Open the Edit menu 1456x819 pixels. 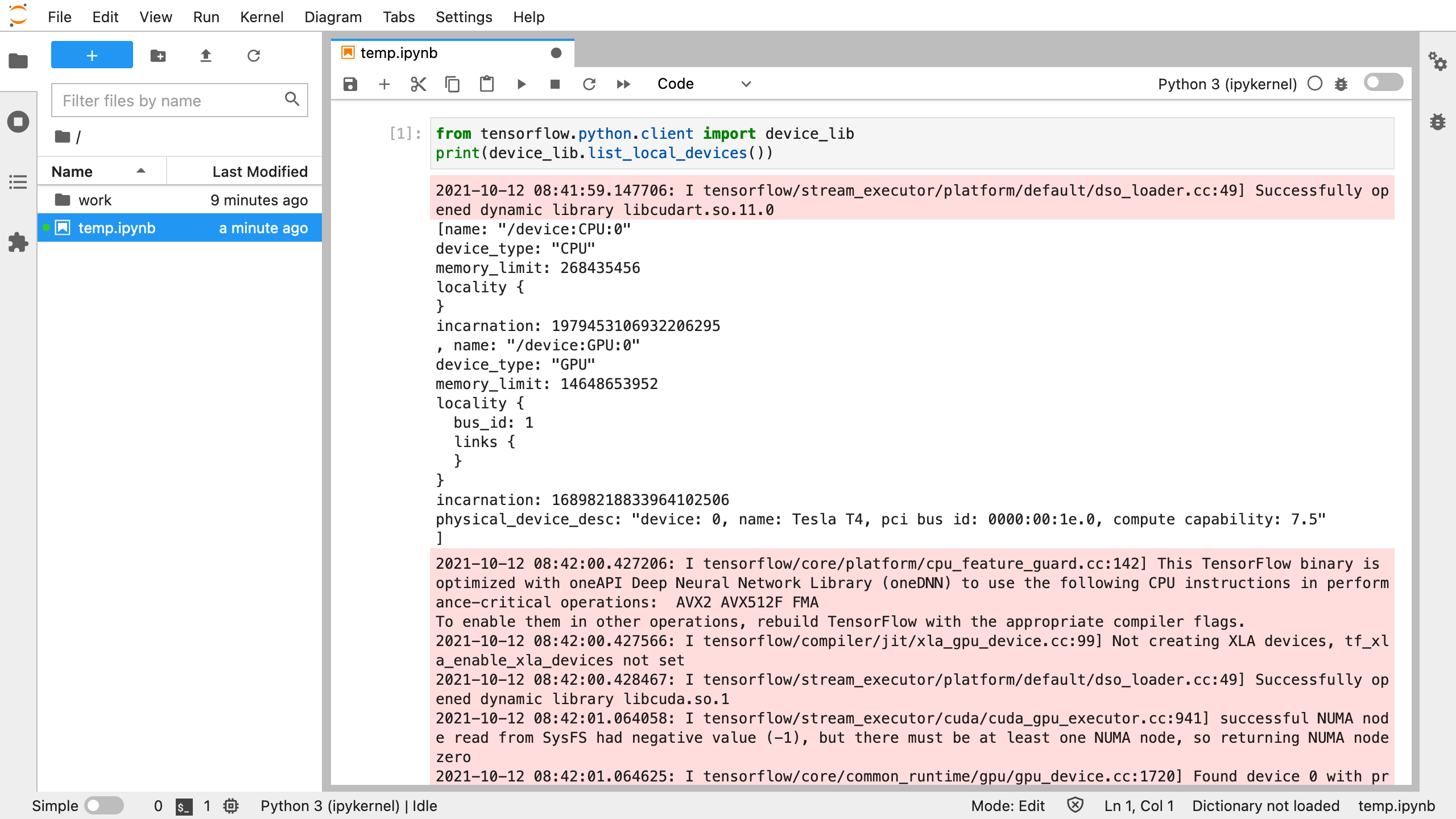coord(105,16)
